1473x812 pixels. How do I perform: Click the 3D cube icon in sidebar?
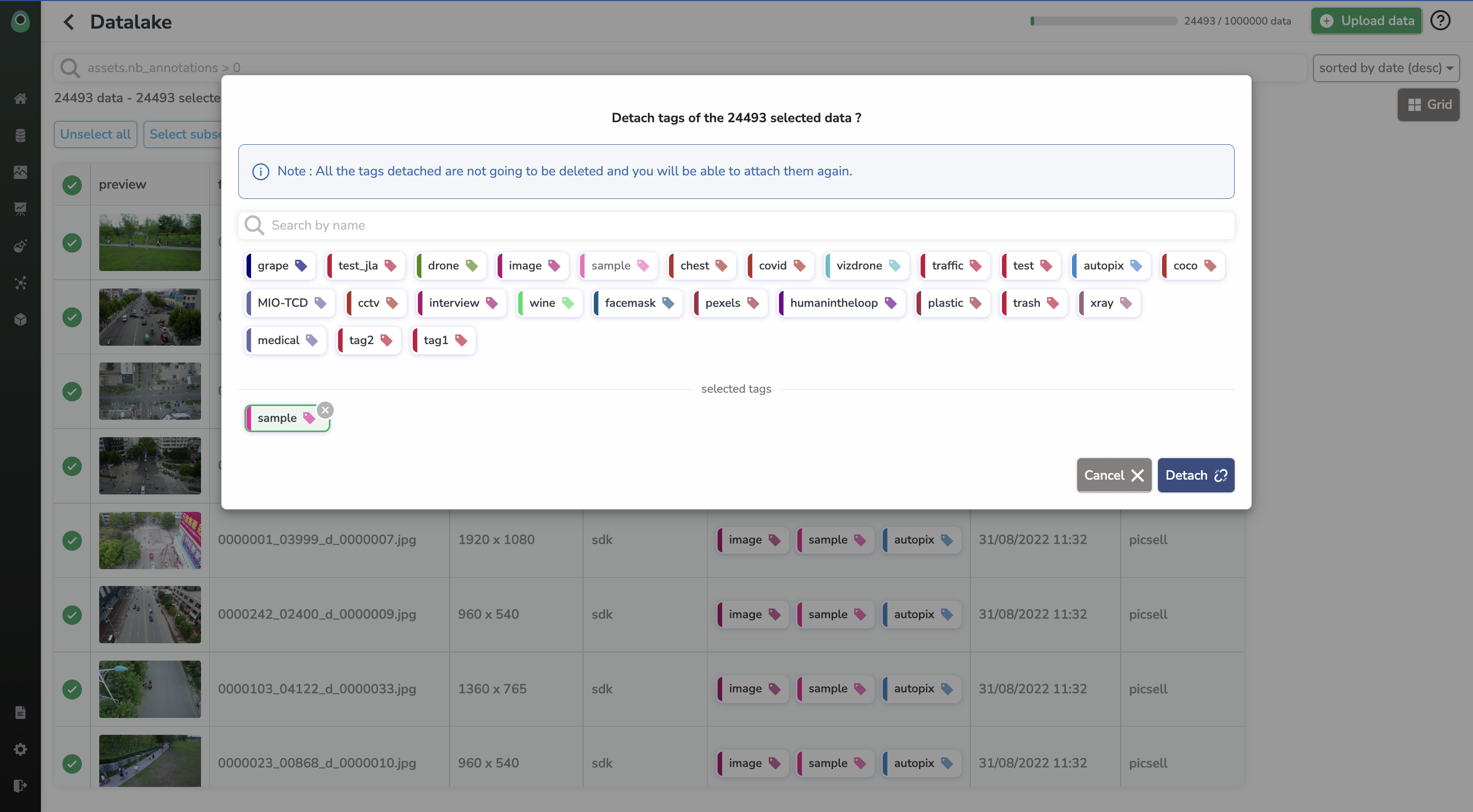(x=20, y=320)
